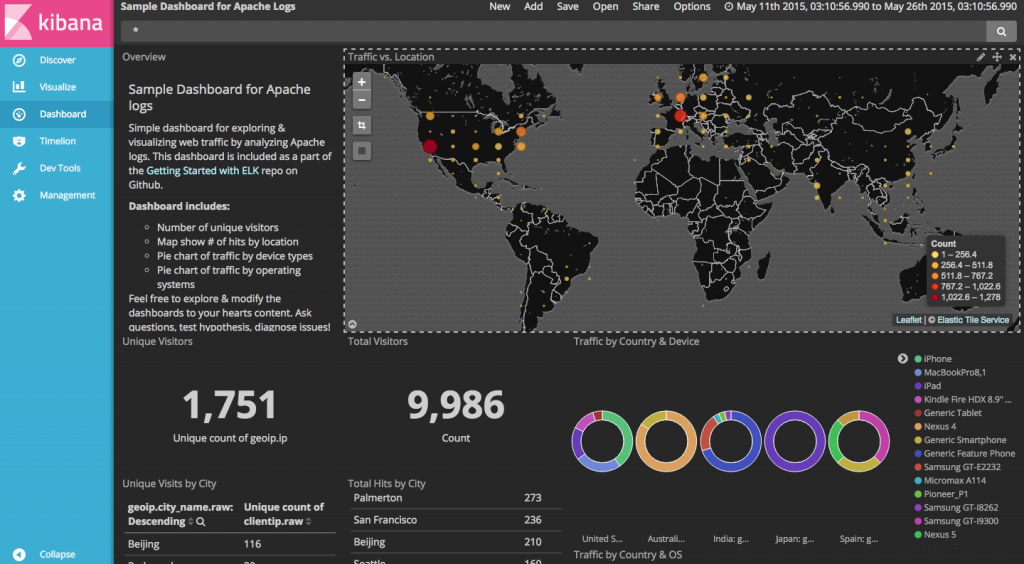The image size is (1024, 564).
Task: Click Discover label in sidebar
Action: (x=57, y=60)
